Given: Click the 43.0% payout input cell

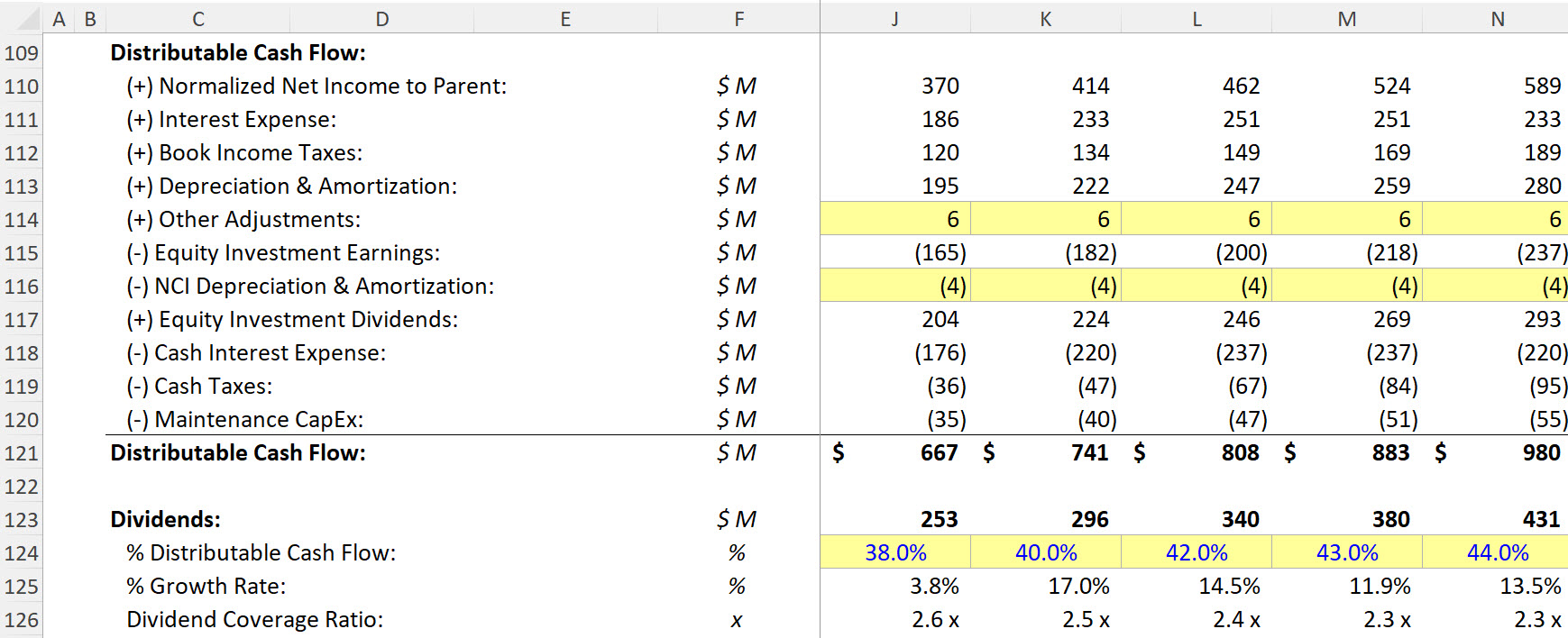Looking at the screenshot, I should pyautogui.click(x=1347, y=553).
